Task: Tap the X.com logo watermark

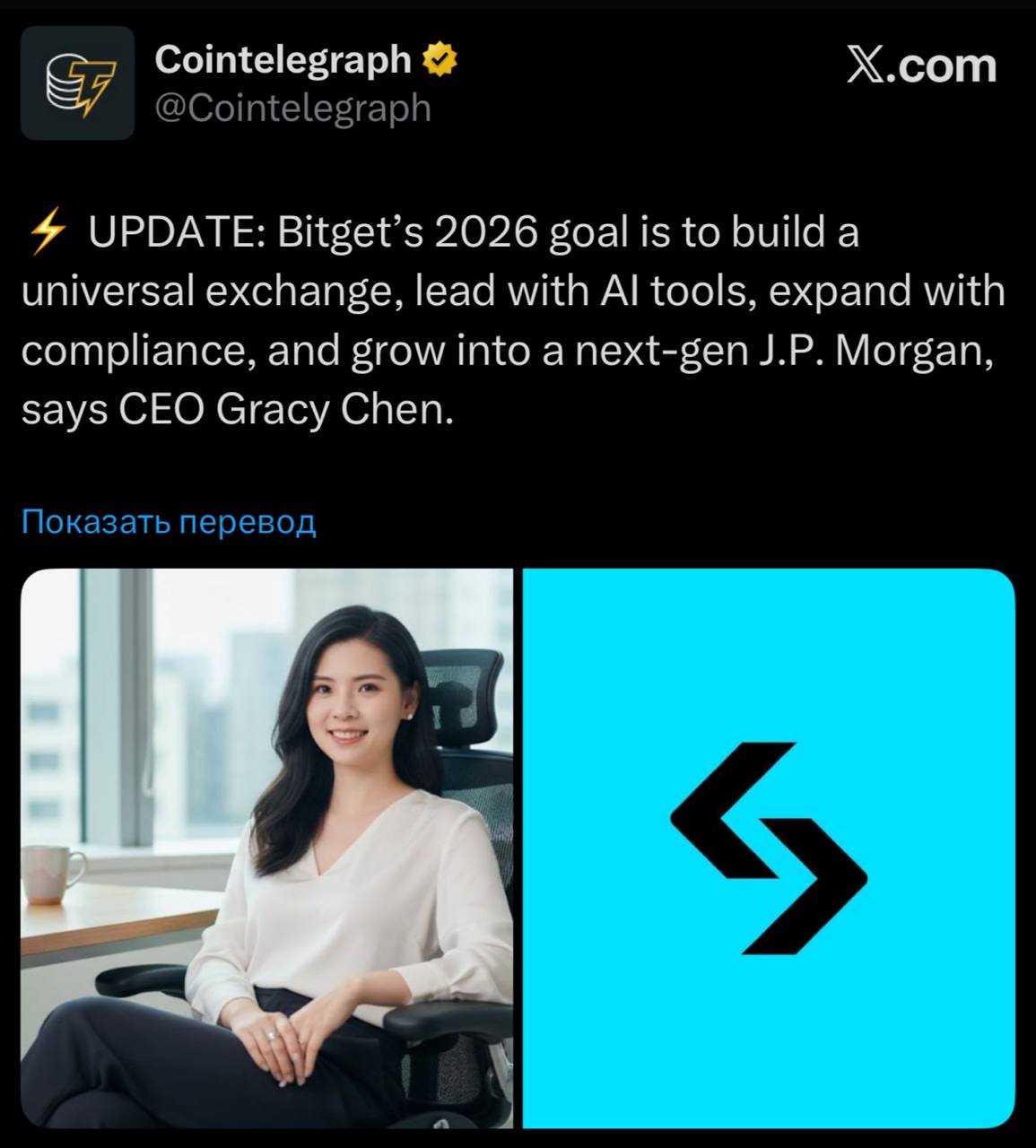Action: click(922, 66)
